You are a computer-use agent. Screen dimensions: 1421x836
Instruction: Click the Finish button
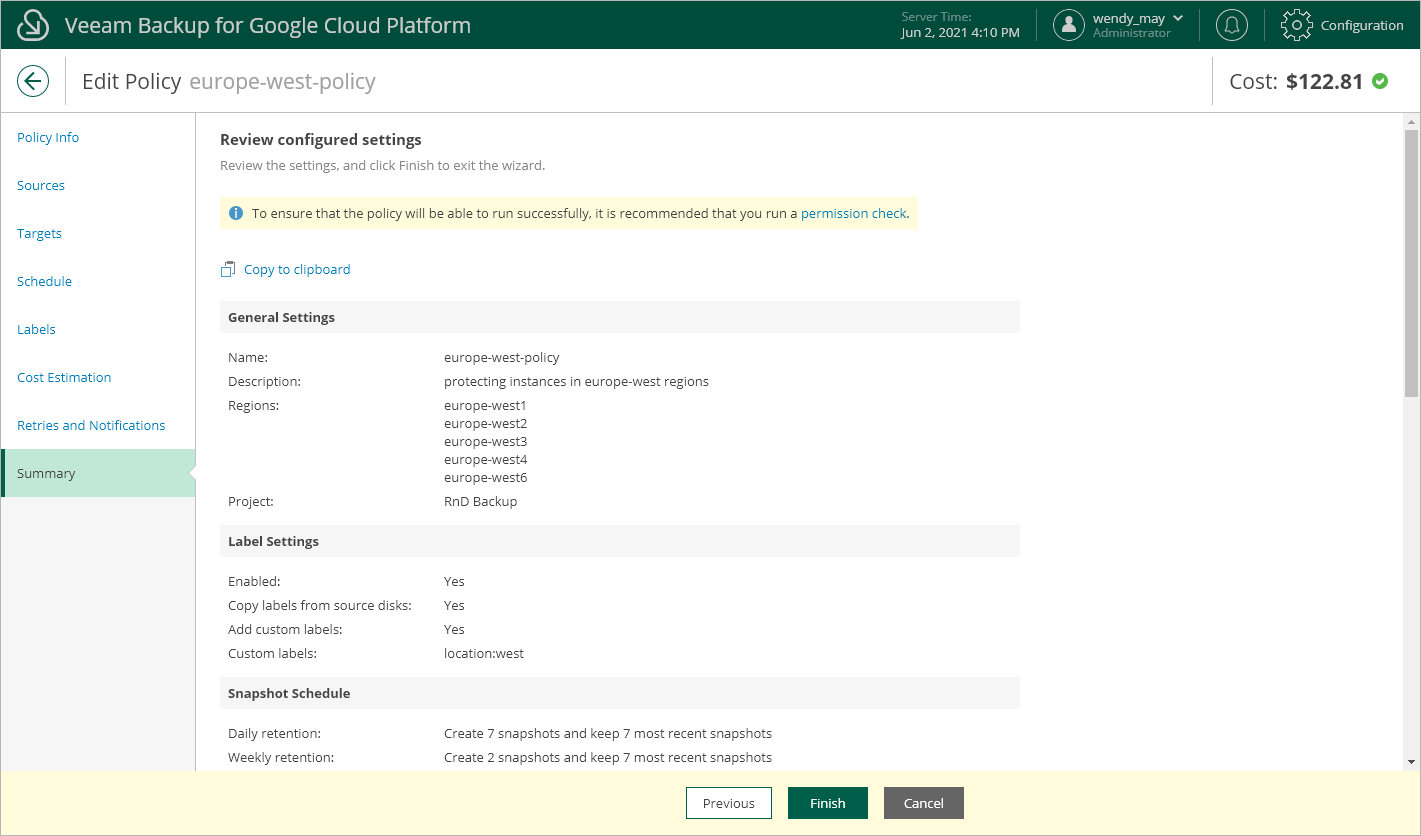tap(828, 803)
